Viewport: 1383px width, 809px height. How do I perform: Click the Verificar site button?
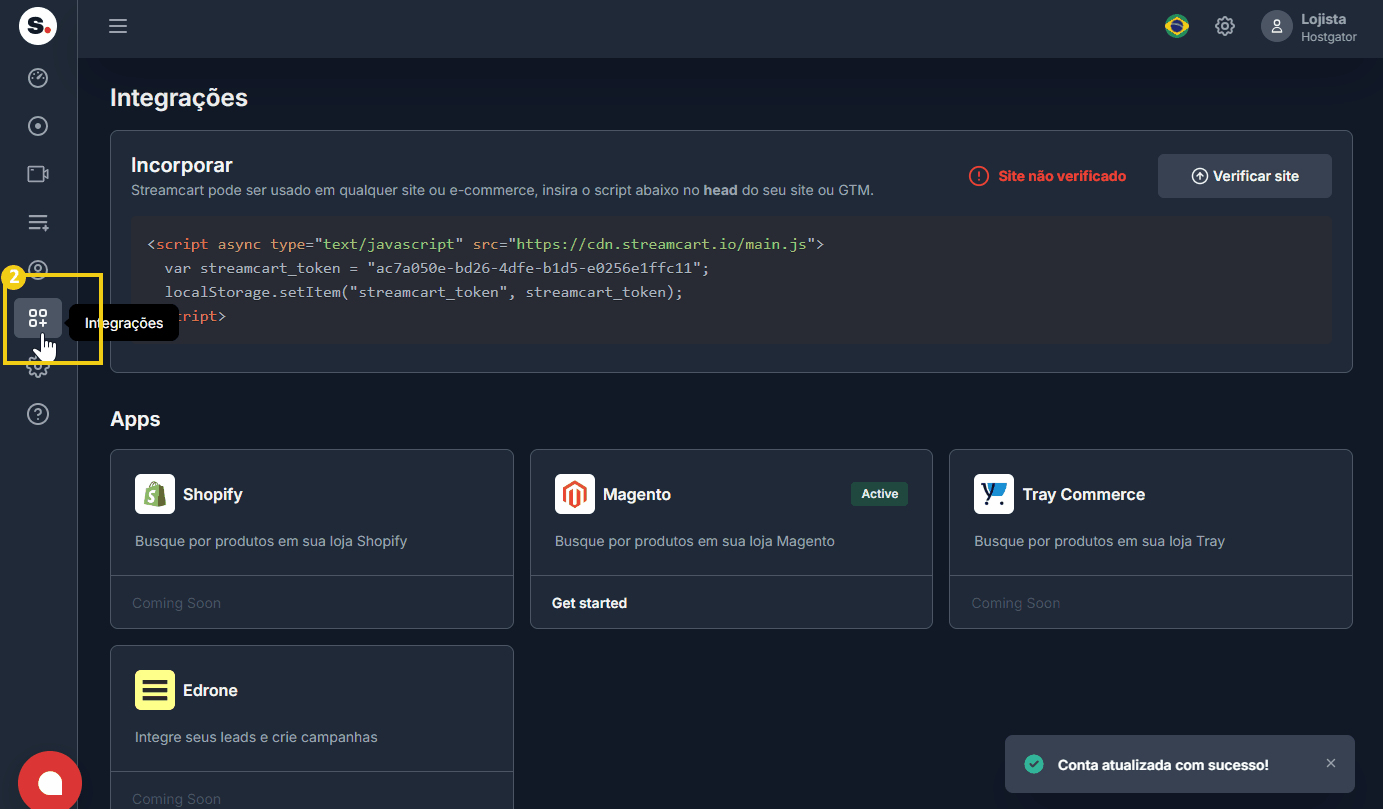(x=1245, y=176)
